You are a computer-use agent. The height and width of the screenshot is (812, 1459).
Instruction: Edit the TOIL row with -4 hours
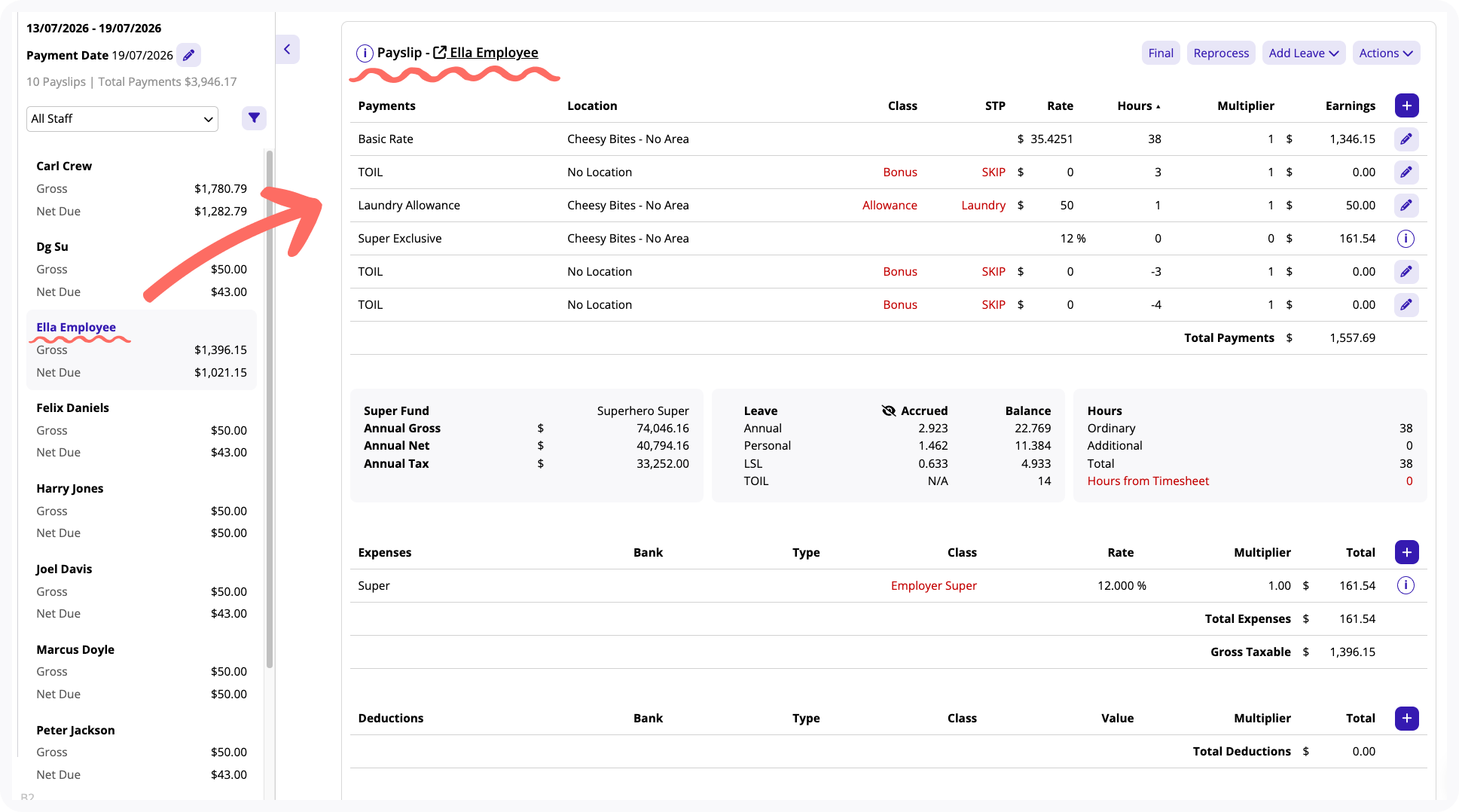[1406, 305]
